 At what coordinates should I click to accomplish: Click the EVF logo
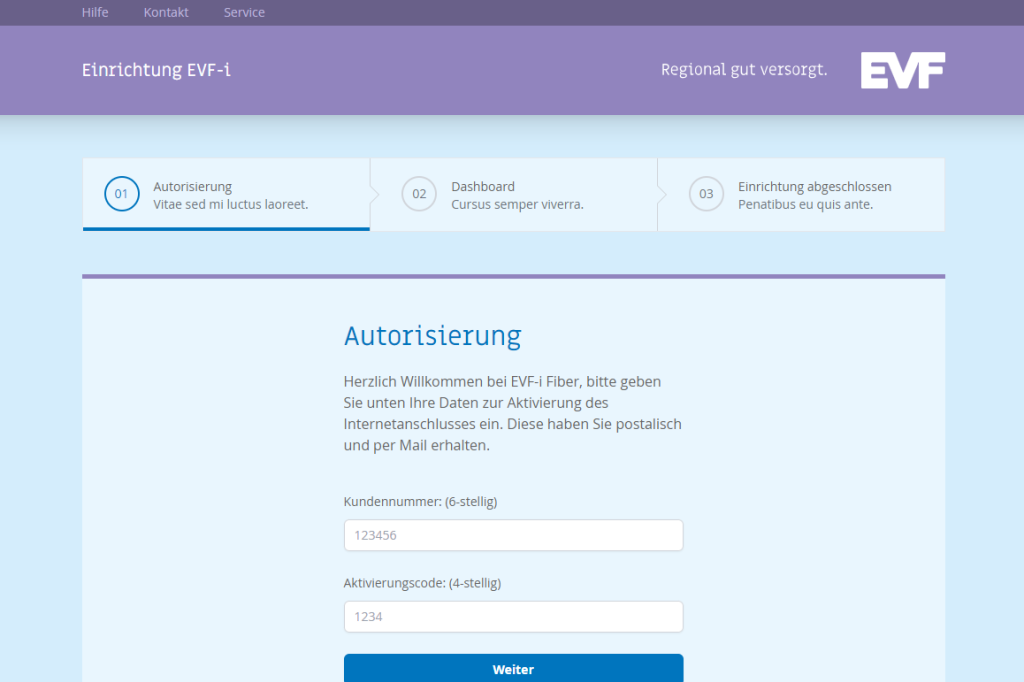pyautogui.click(x=902, y=71)
